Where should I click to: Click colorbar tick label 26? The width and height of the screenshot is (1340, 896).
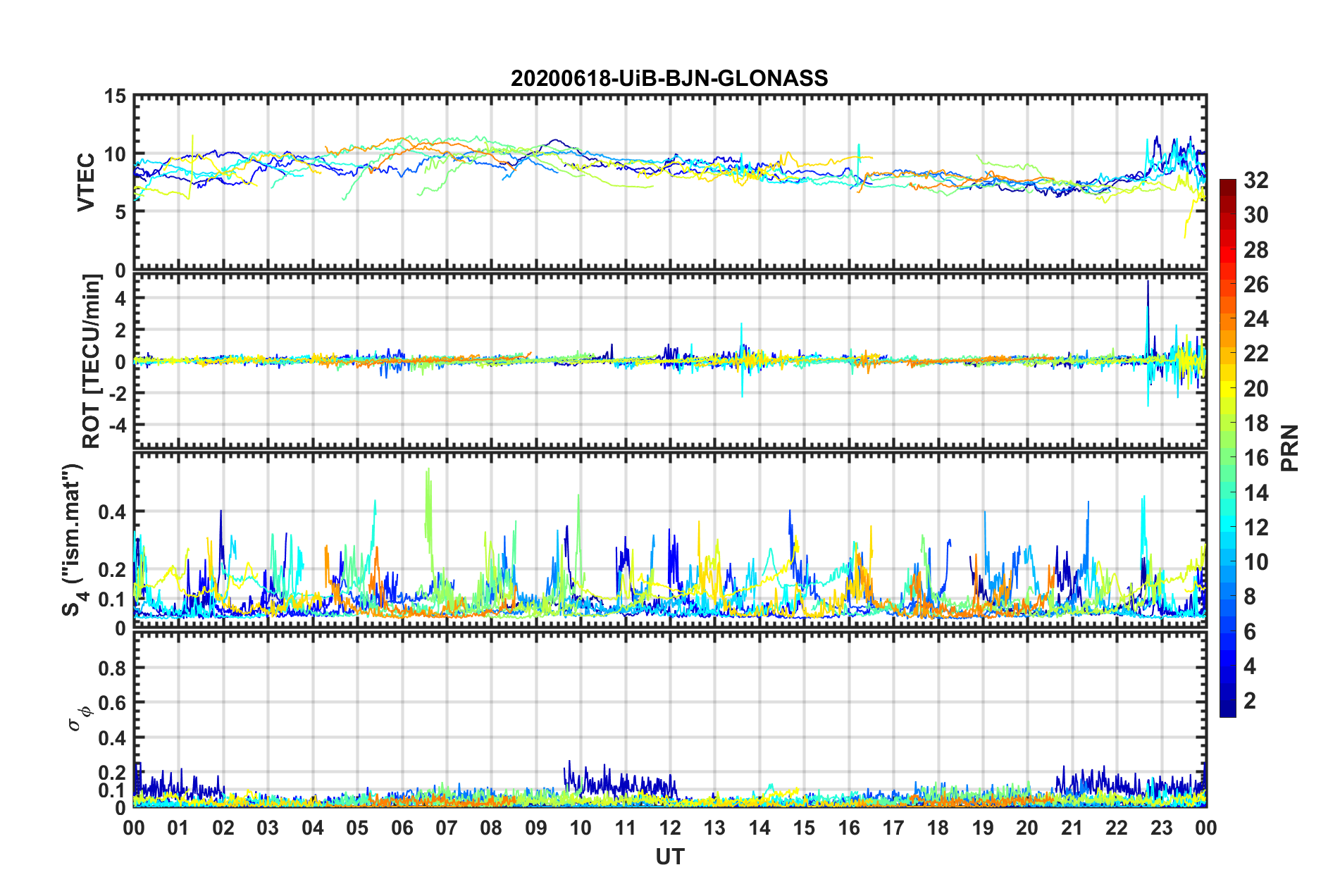[1255, 285]
